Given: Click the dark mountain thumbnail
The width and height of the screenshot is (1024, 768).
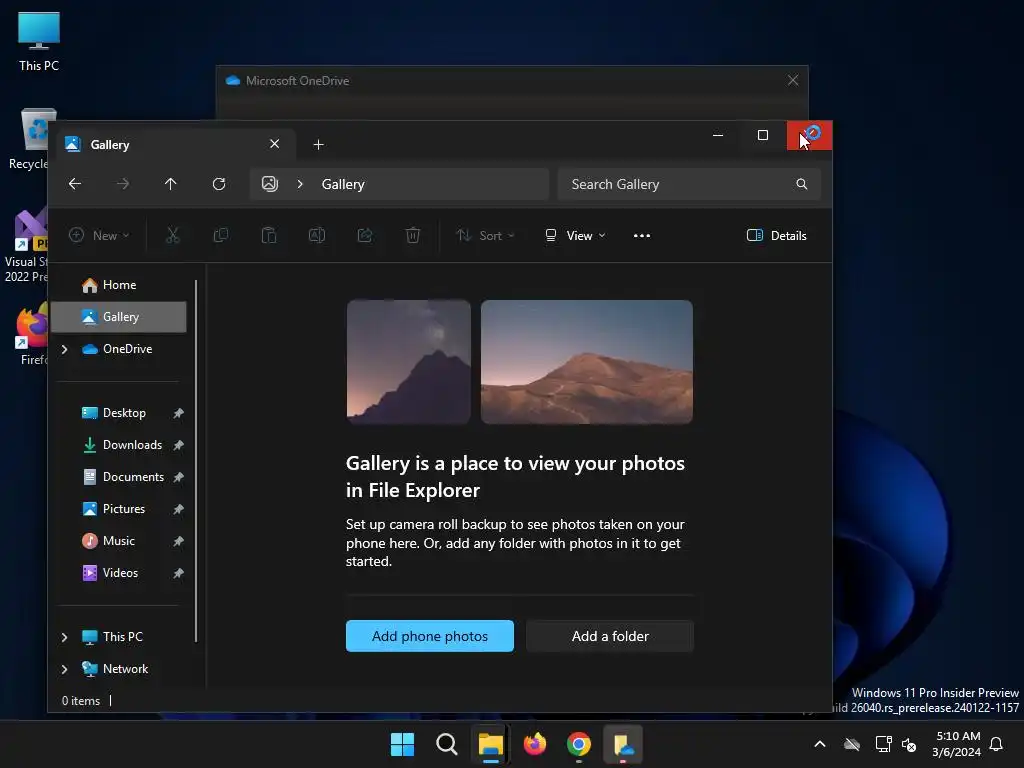Looking at the screenshot, I should tap(409, 362).
